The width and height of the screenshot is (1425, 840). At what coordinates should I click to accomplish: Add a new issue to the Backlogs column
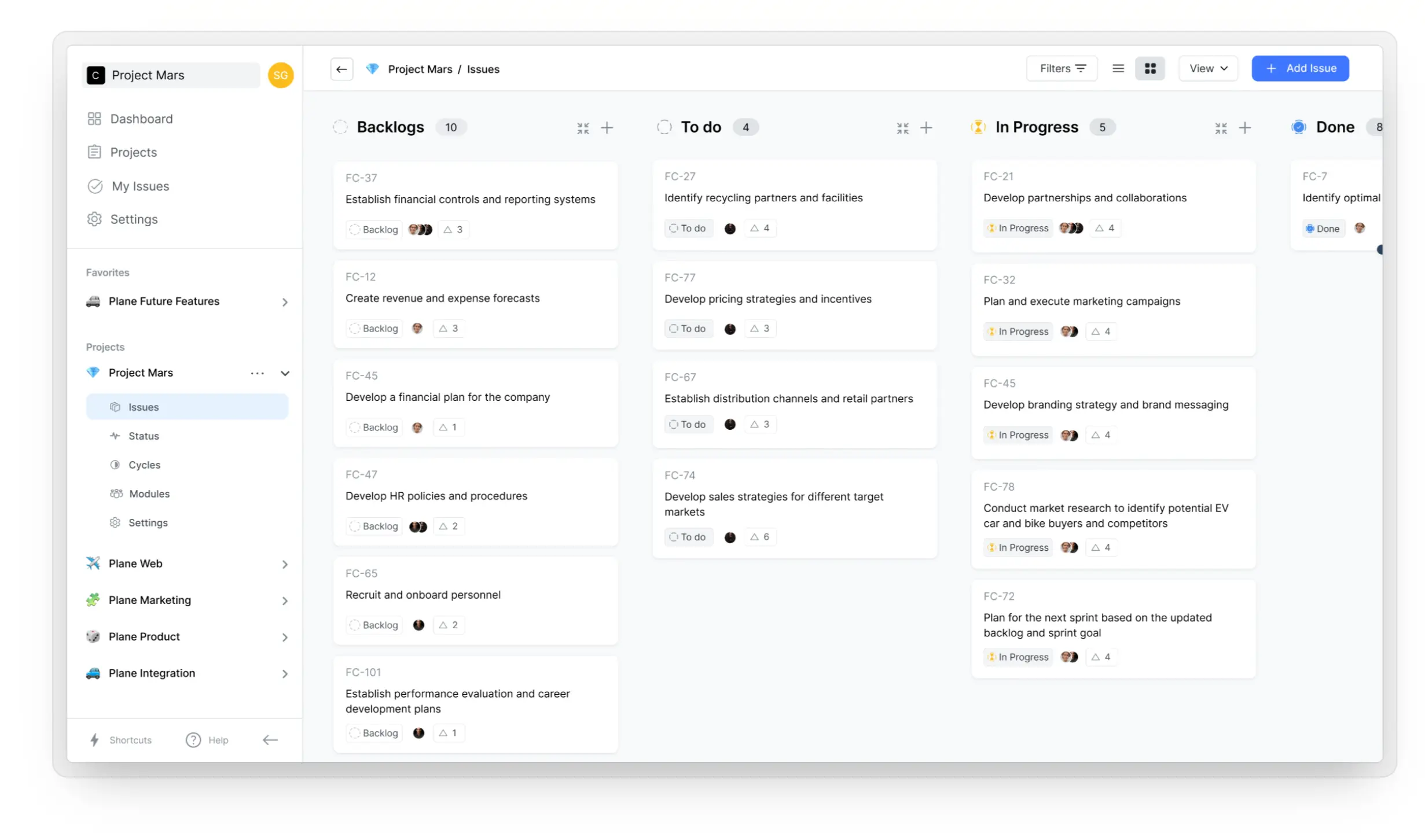click(607, 127)
